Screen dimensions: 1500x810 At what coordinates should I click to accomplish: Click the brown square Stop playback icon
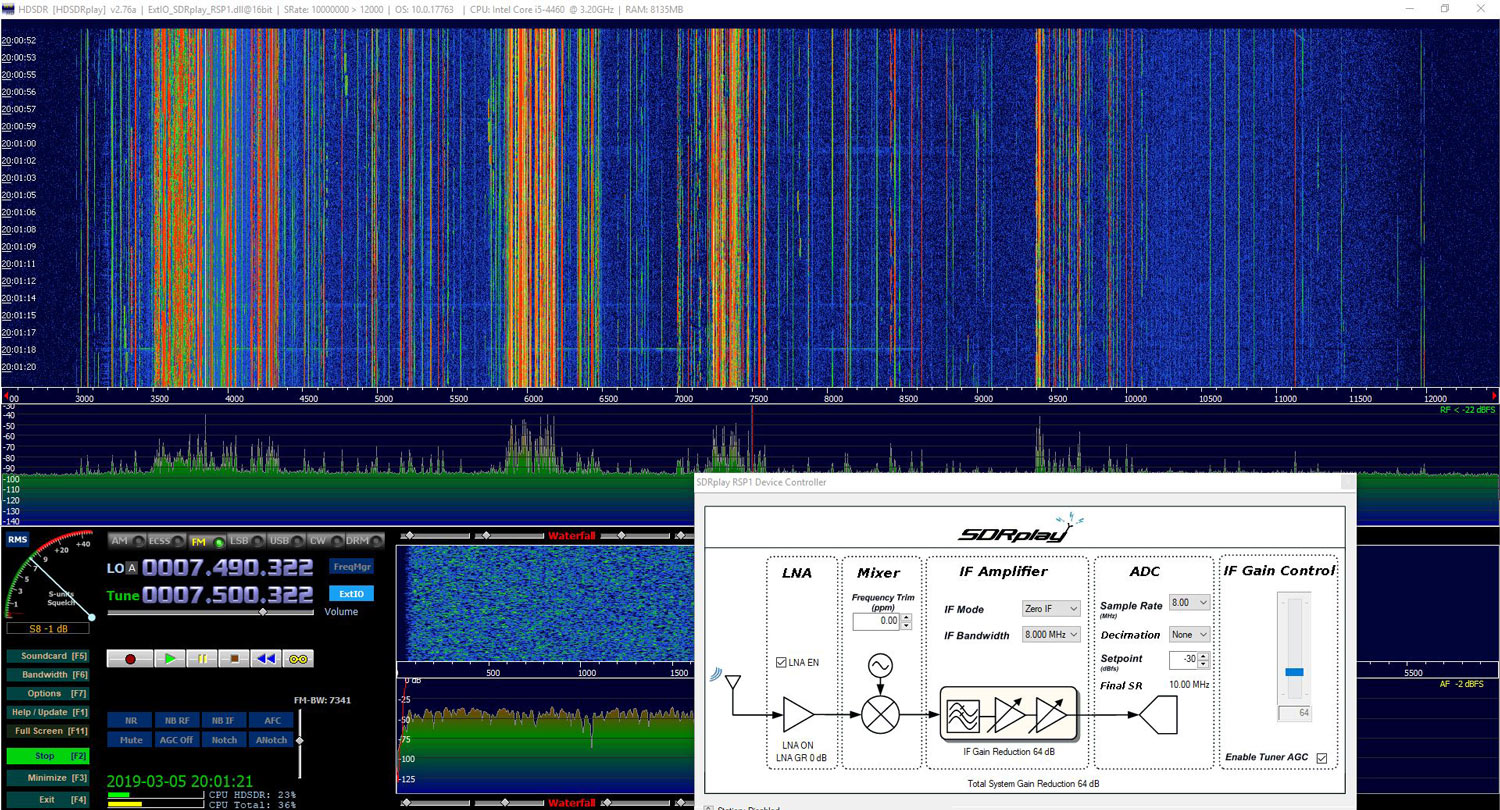tap(233, 659)
